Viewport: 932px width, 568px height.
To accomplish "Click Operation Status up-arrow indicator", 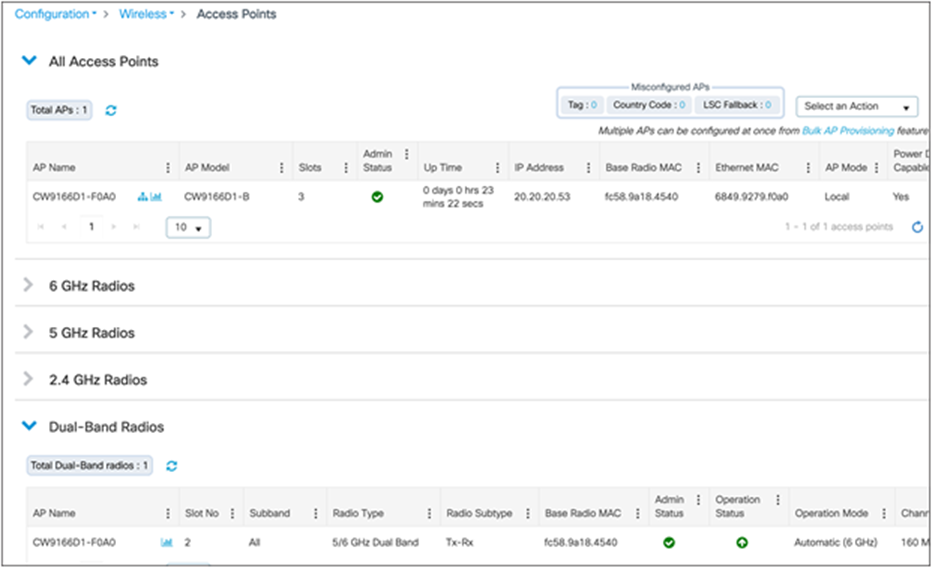I will tap(742, 543).
